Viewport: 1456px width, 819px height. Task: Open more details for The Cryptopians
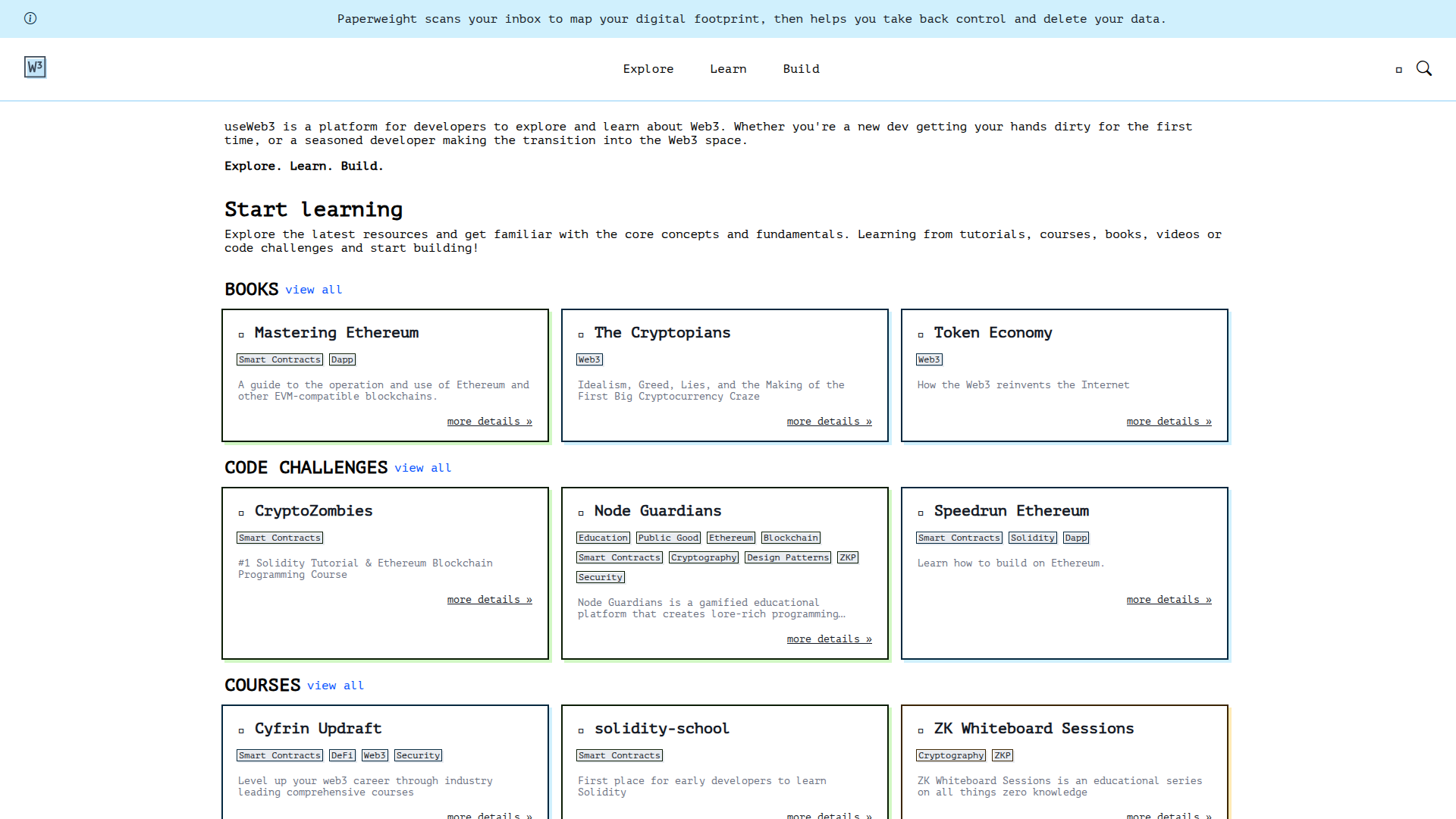(829, 422)
